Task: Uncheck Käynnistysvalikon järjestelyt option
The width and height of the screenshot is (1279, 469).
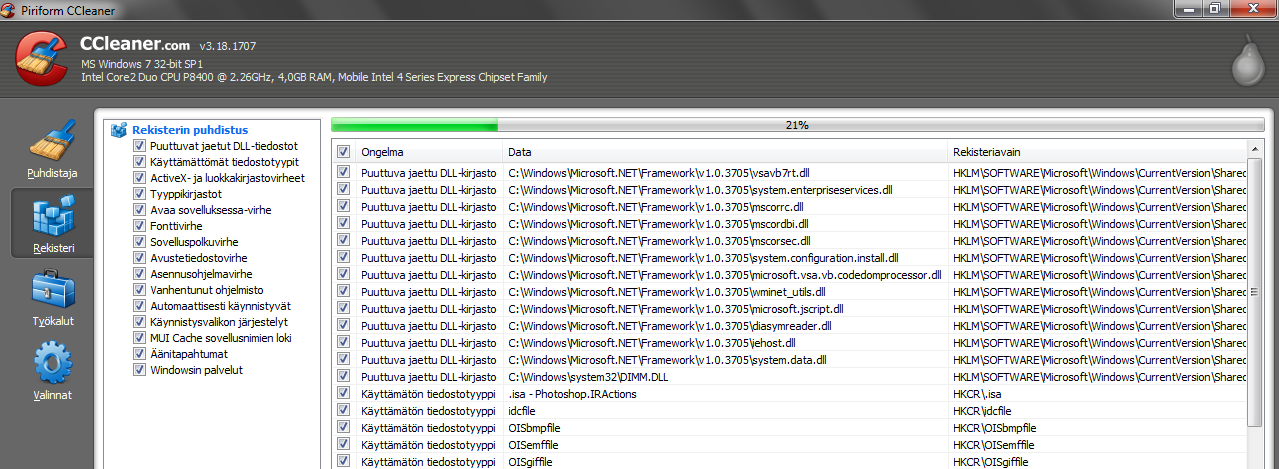Action: click(139, 322)
